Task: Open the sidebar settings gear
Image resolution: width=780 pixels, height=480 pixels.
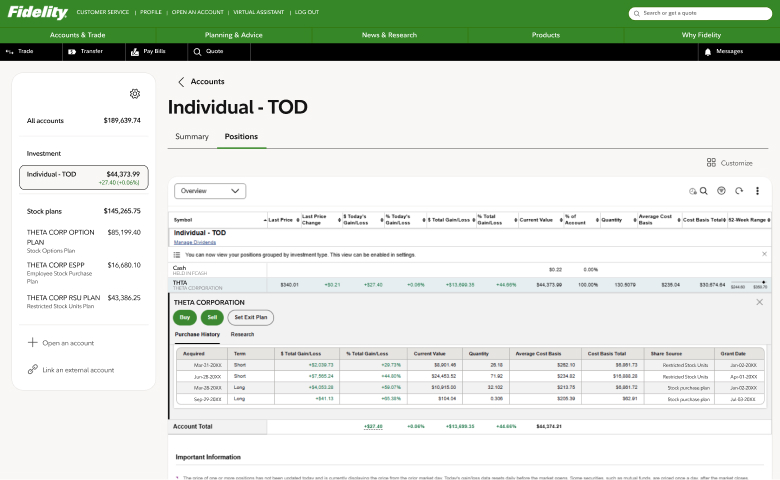Action: point(135,94)
